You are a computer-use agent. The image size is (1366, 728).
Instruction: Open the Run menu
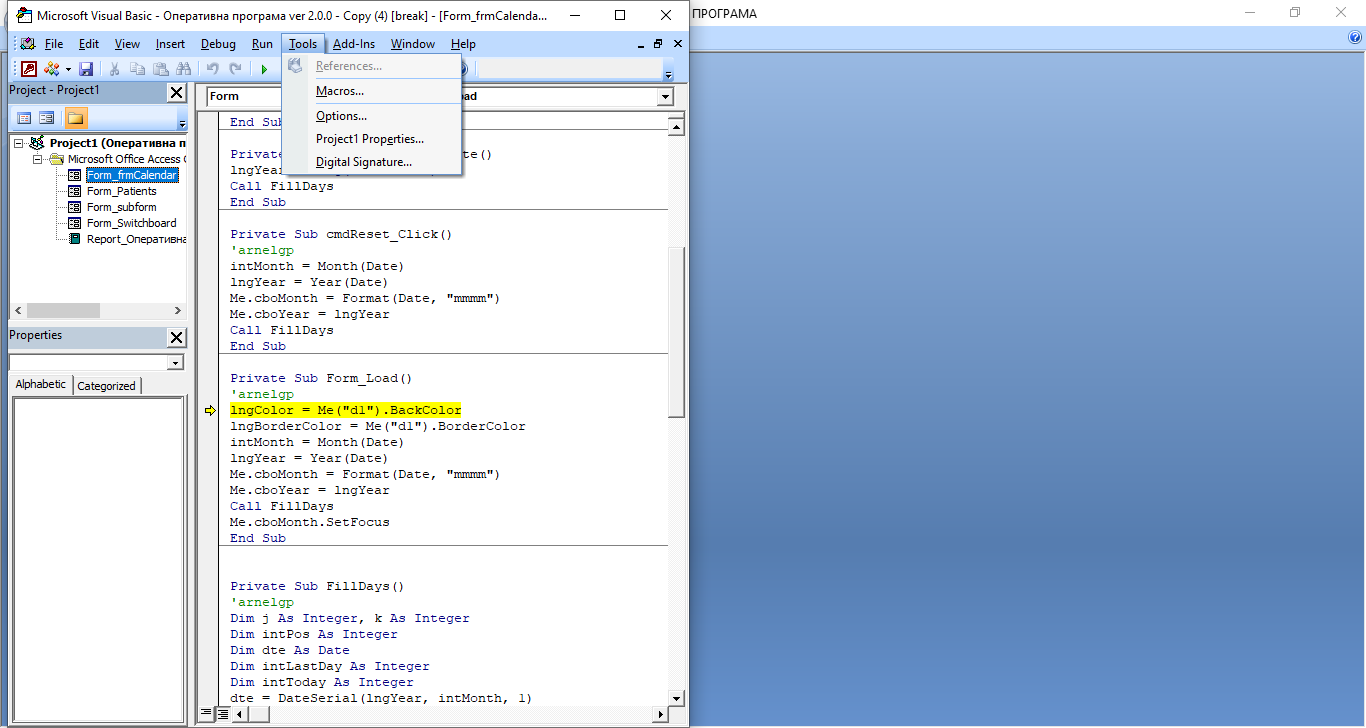point(262,44)
